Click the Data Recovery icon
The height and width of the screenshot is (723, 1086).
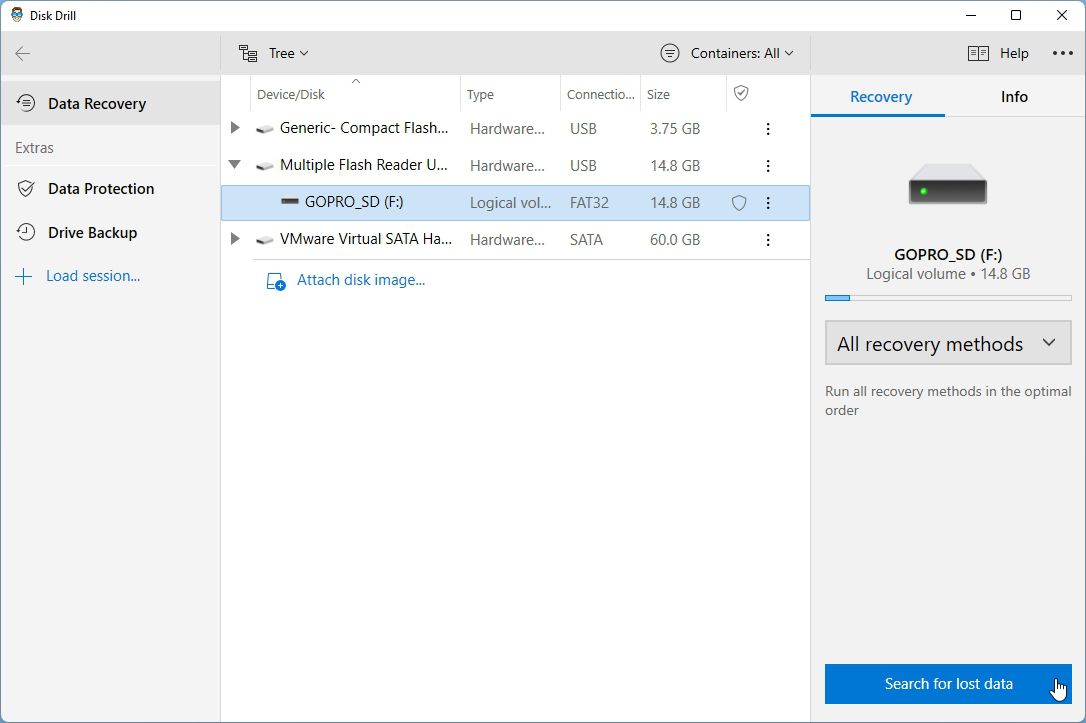26,103
